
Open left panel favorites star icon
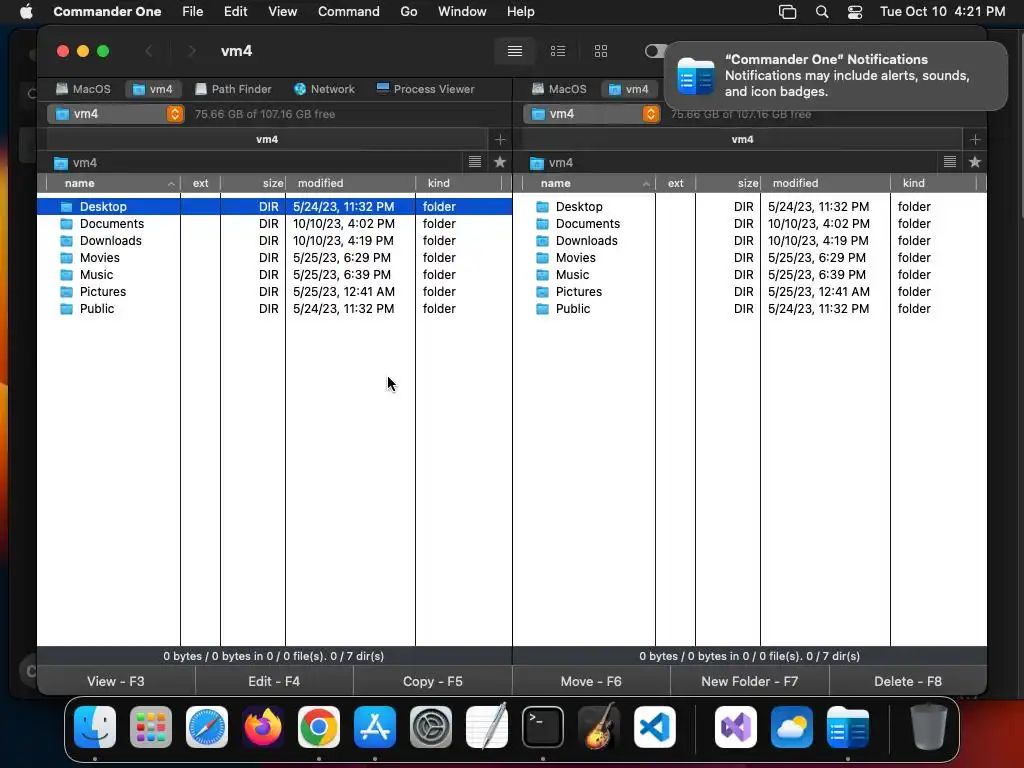[500, 162]
